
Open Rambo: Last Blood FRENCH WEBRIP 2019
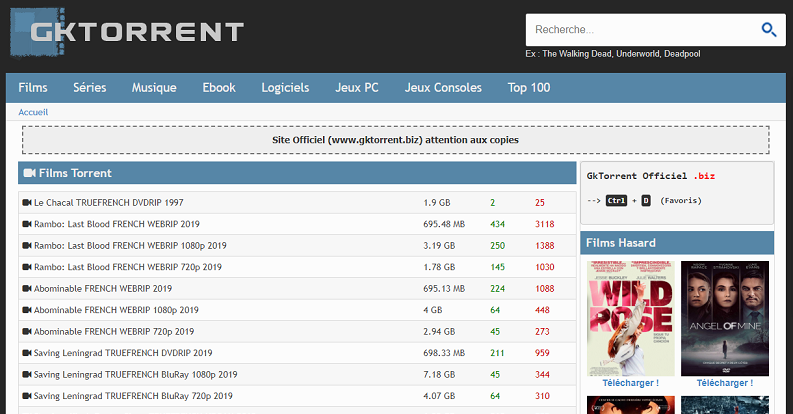[117, 224]
